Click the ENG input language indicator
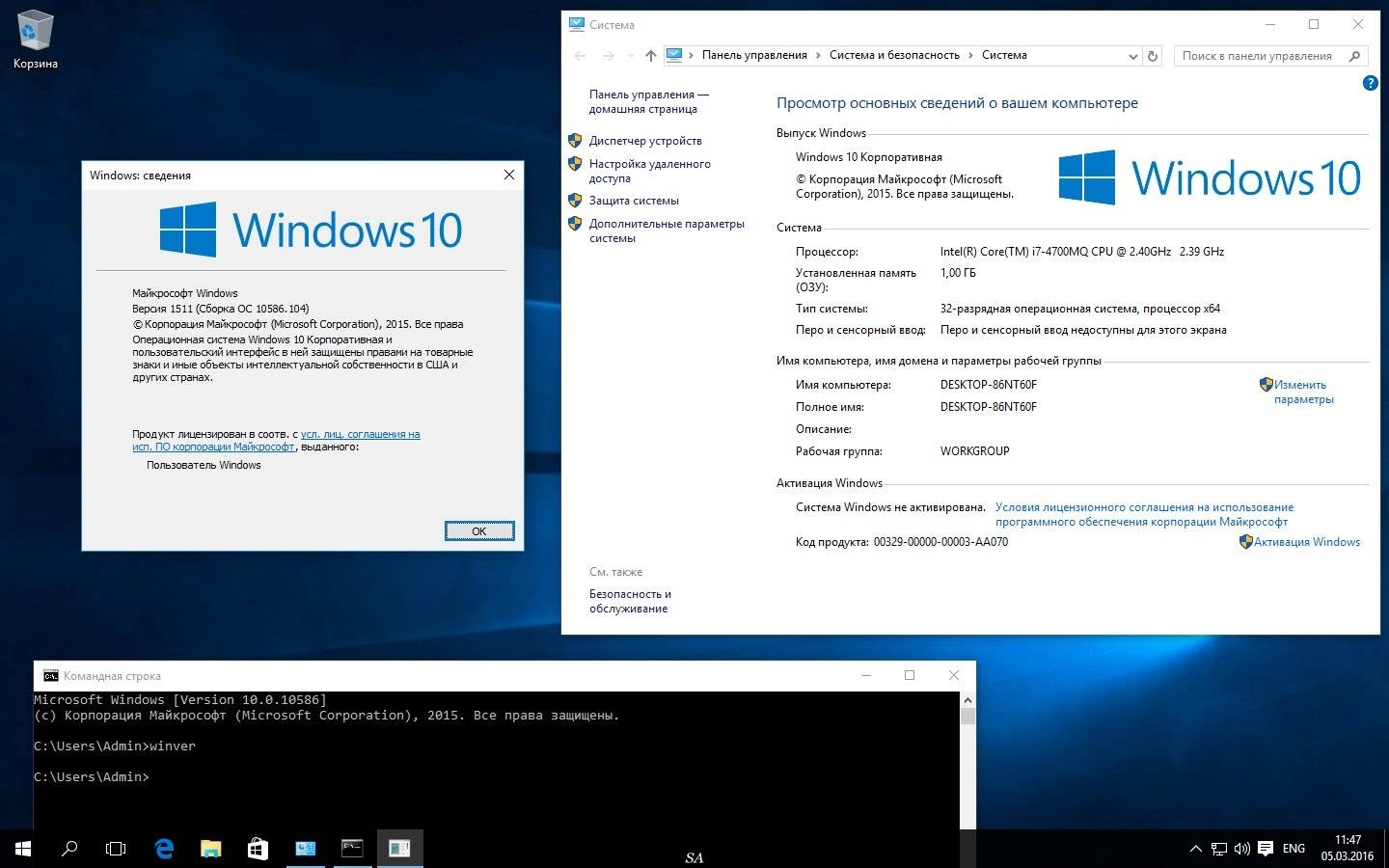 [x=1294, y=849]
